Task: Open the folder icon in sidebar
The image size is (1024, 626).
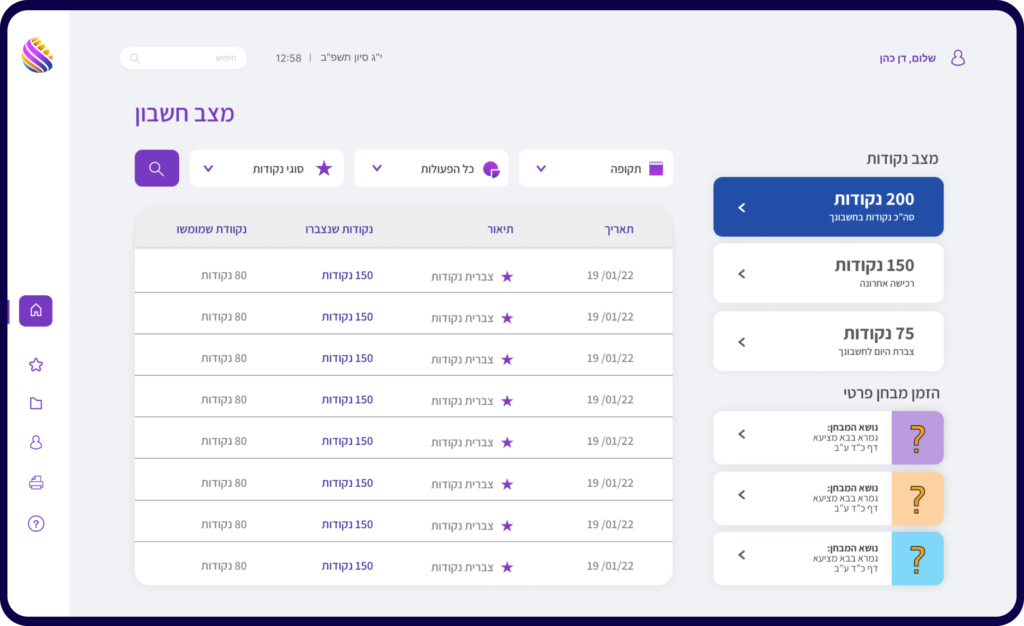Action: (36, 404)
